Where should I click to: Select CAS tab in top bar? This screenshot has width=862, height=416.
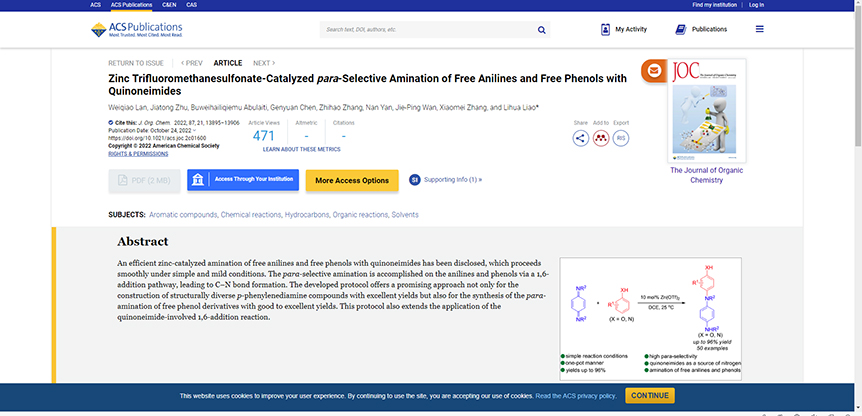coord(192,4)
